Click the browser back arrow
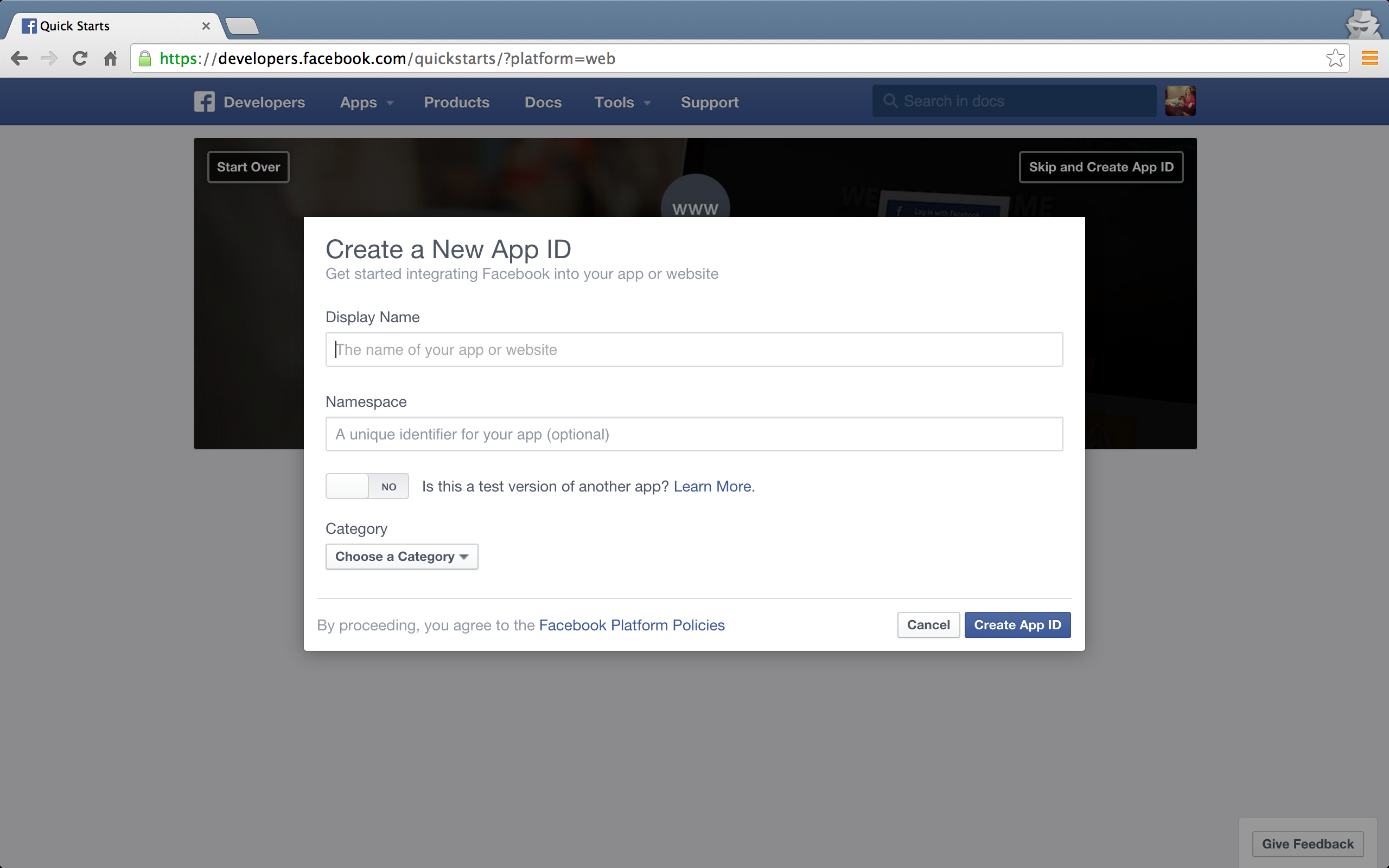 [x=19, y=59]
